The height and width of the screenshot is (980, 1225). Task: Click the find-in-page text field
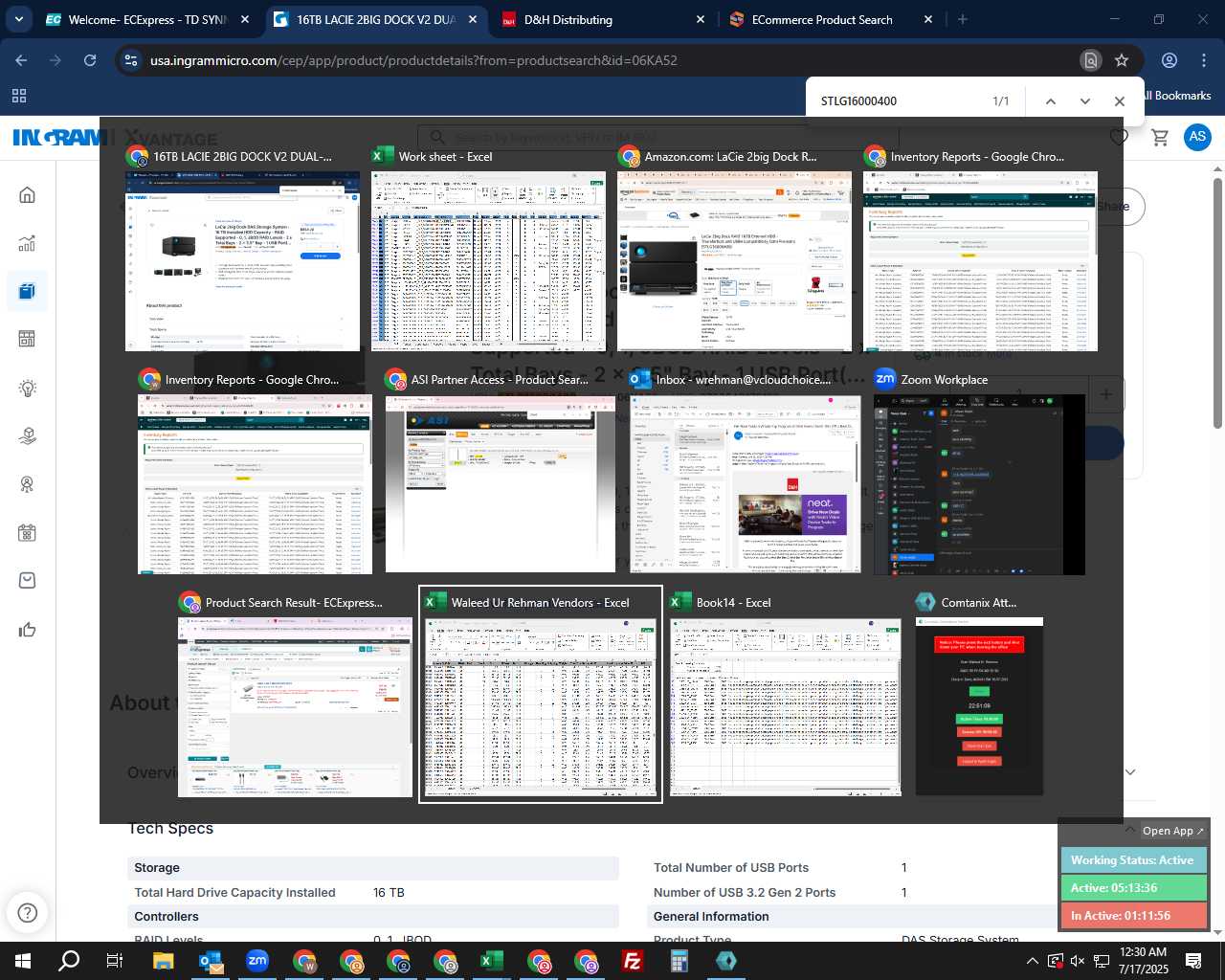point(900,101)
